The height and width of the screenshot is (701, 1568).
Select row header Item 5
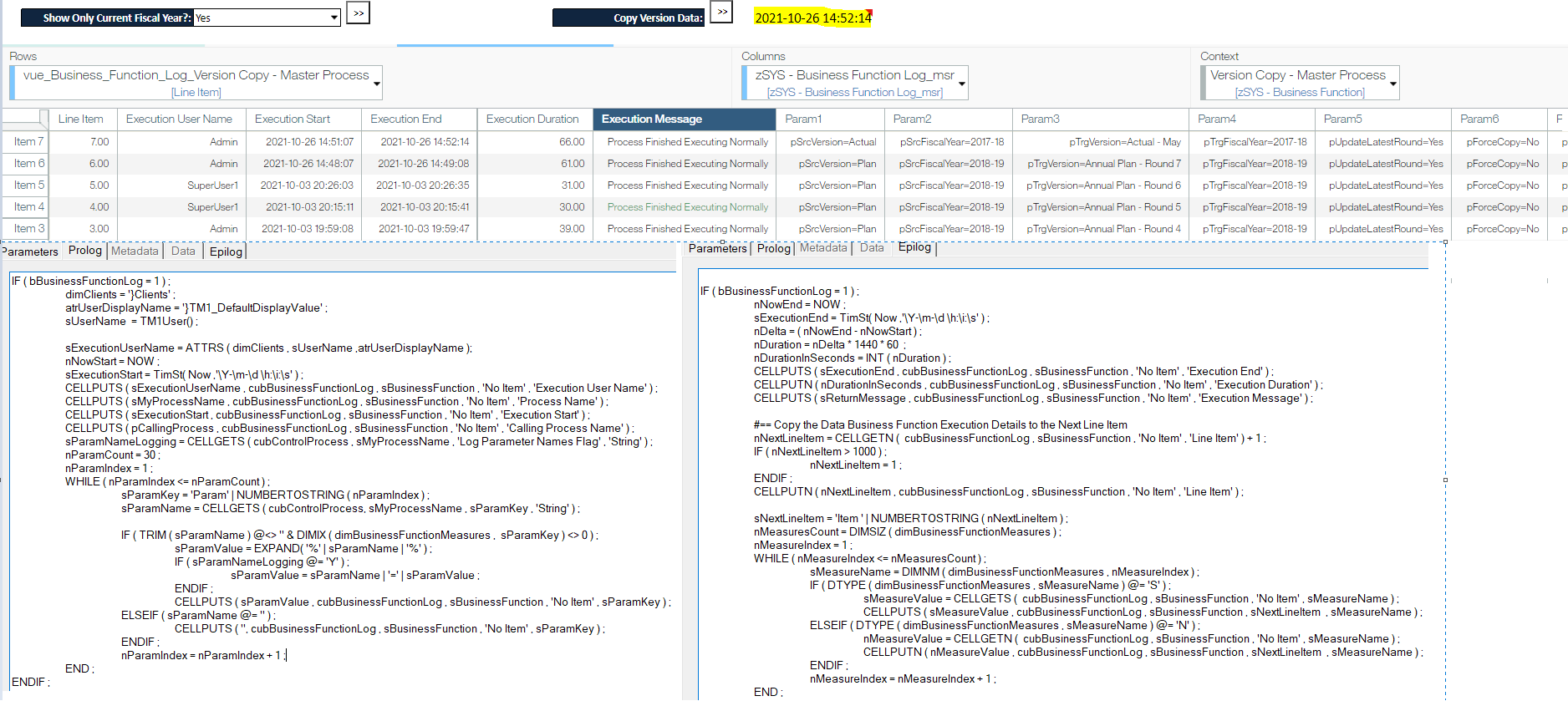pos(26,185)
